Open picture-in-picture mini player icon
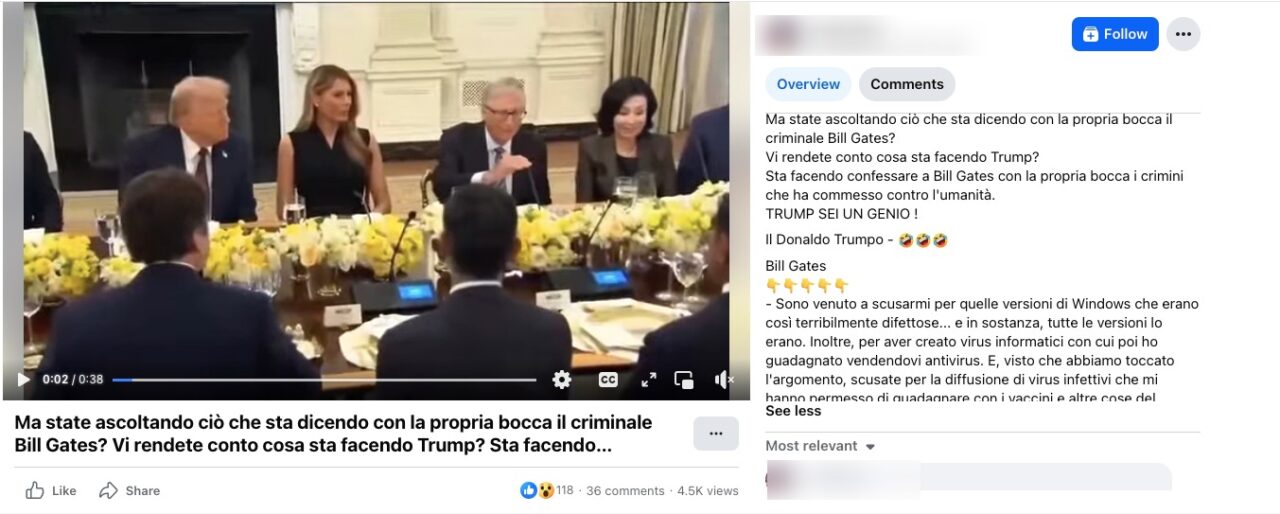 (684, 380)
